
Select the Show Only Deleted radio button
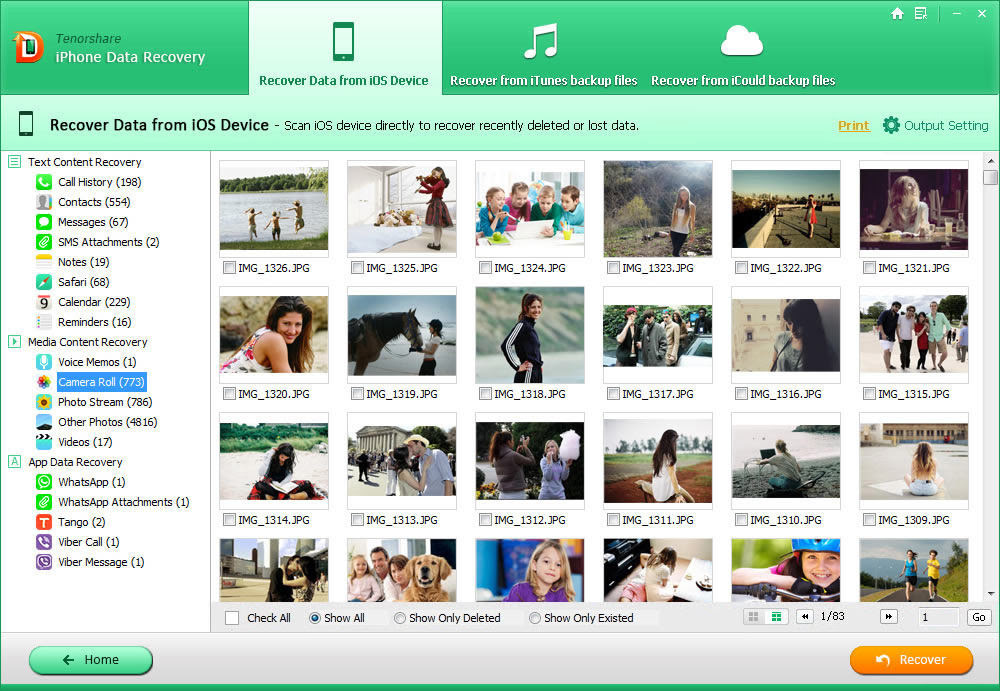400,618
